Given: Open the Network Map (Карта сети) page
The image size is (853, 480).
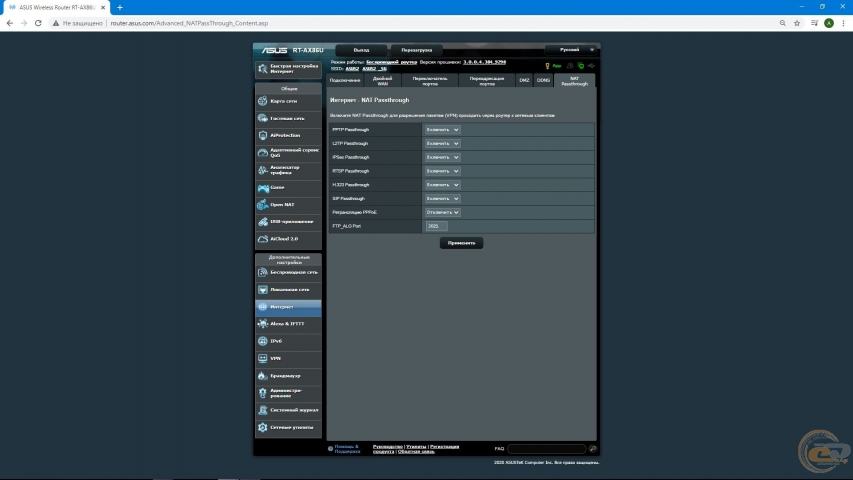Looking at the screenshot, I should click(x=288, y=101).
